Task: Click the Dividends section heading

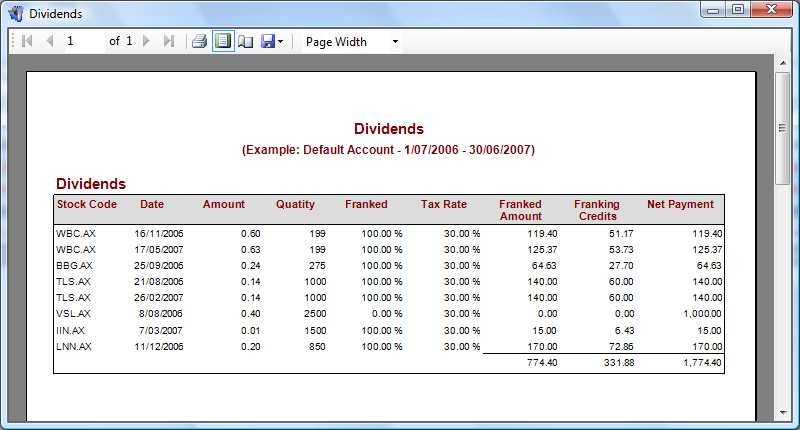Action: [x=91, y=184]
